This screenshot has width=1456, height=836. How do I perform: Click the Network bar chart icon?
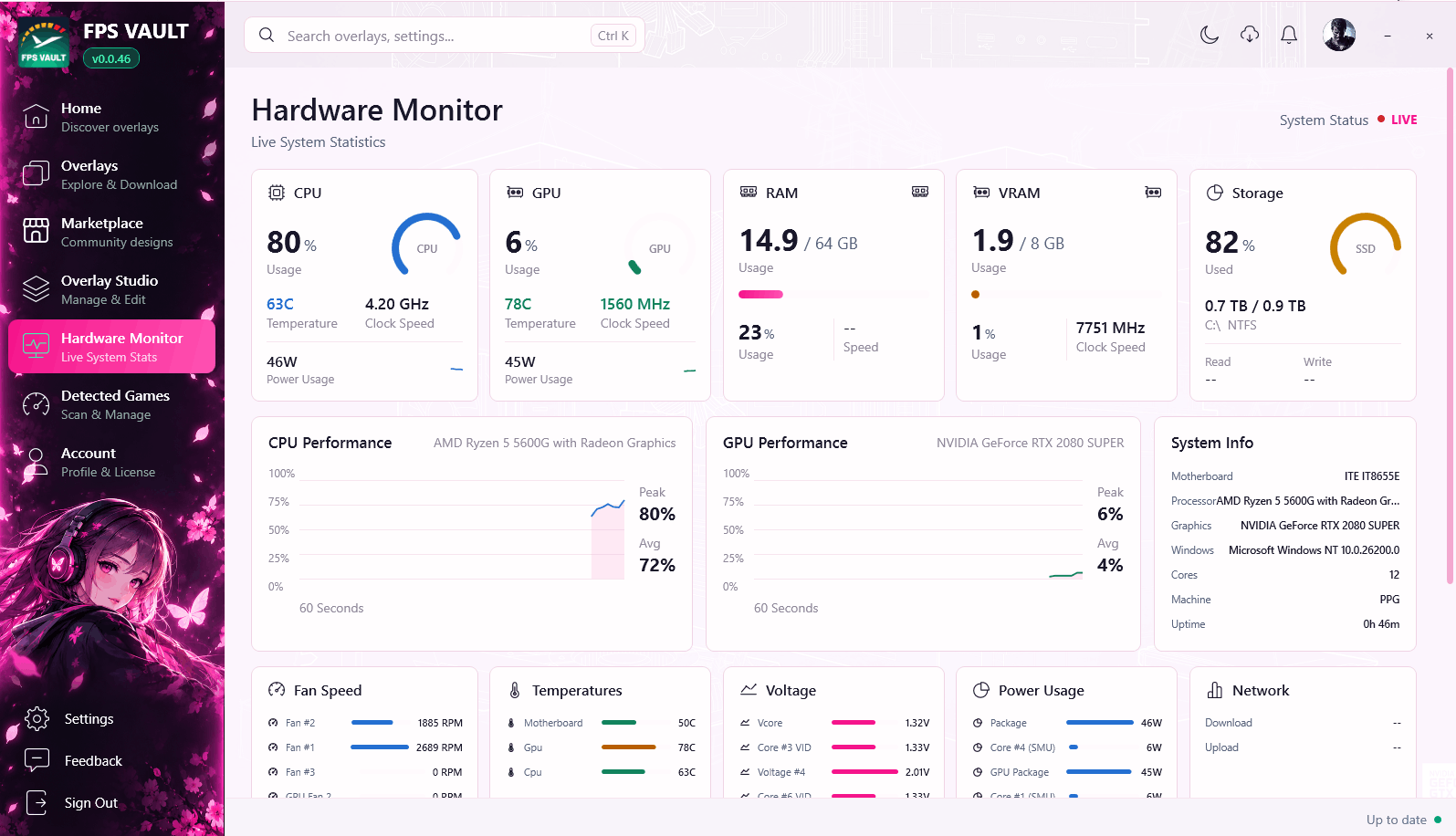point(1215,690)
